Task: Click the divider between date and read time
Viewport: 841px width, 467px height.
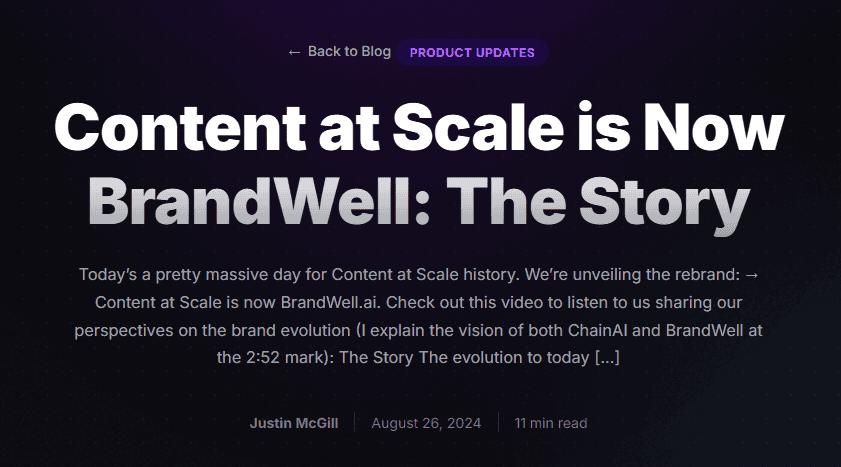Action: 498,422
